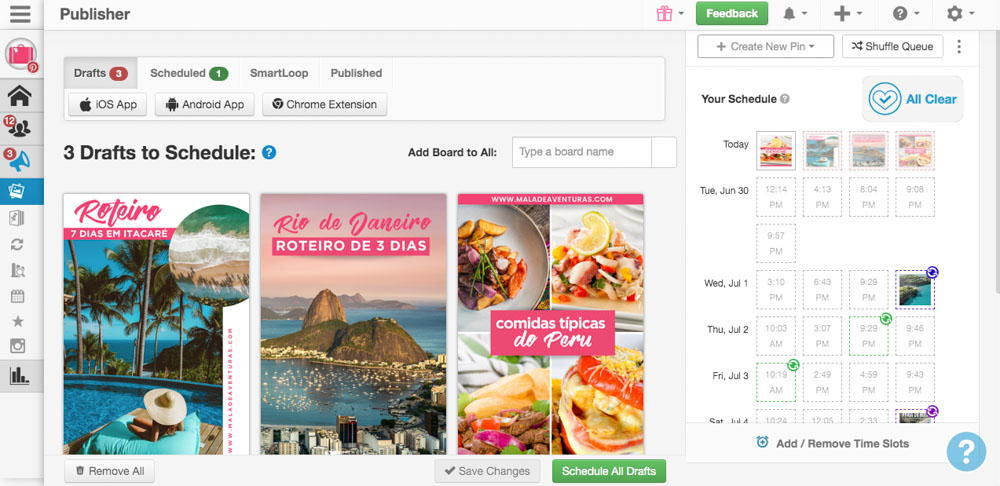
Task: Open the Instagram sidebar icon
Action: tap(17, 346)
